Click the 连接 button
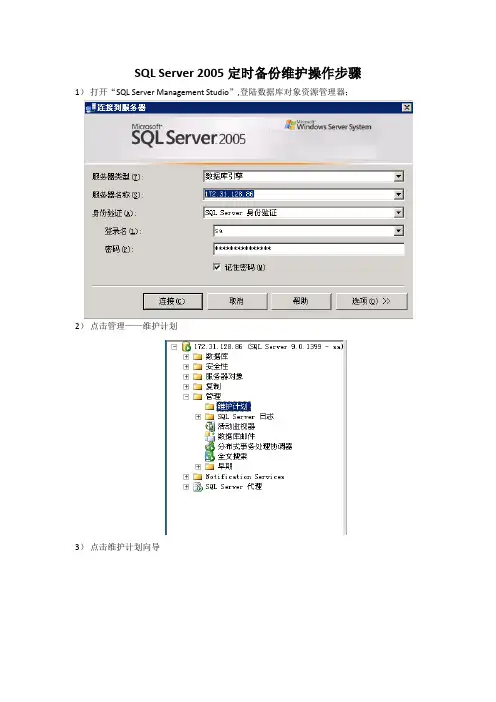The width and height of the screenshot is (496, 702). (173, 301)
